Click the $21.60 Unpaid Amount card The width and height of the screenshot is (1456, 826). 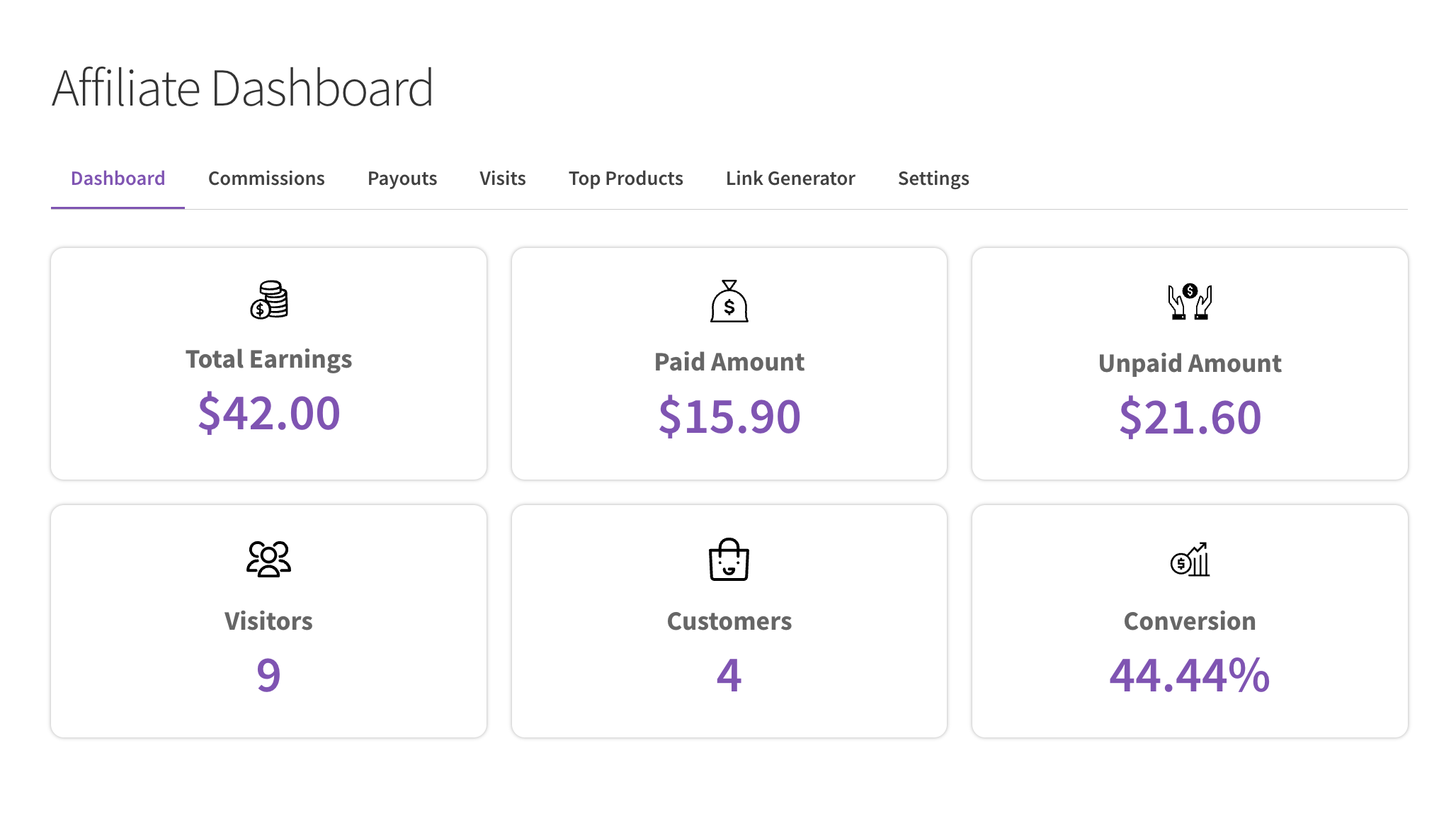point(1190,364)
